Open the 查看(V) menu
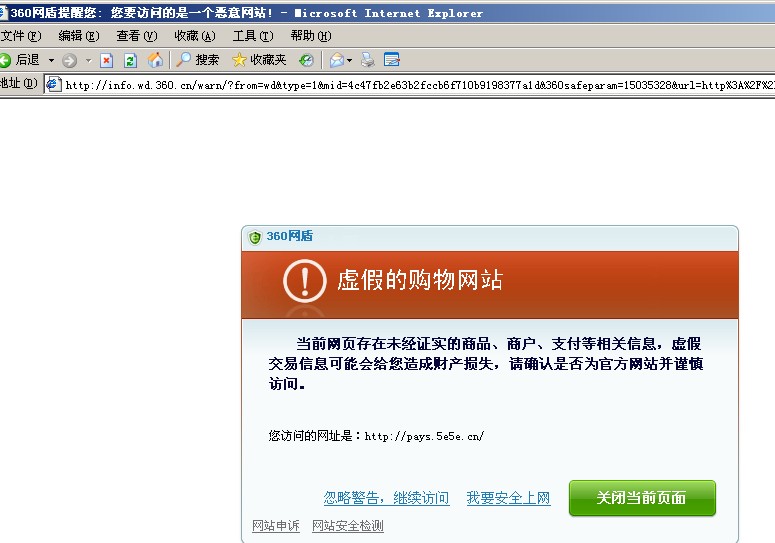The height and width of the screenshot is (543, 775). pyautogui.click(x=137, y=36)
